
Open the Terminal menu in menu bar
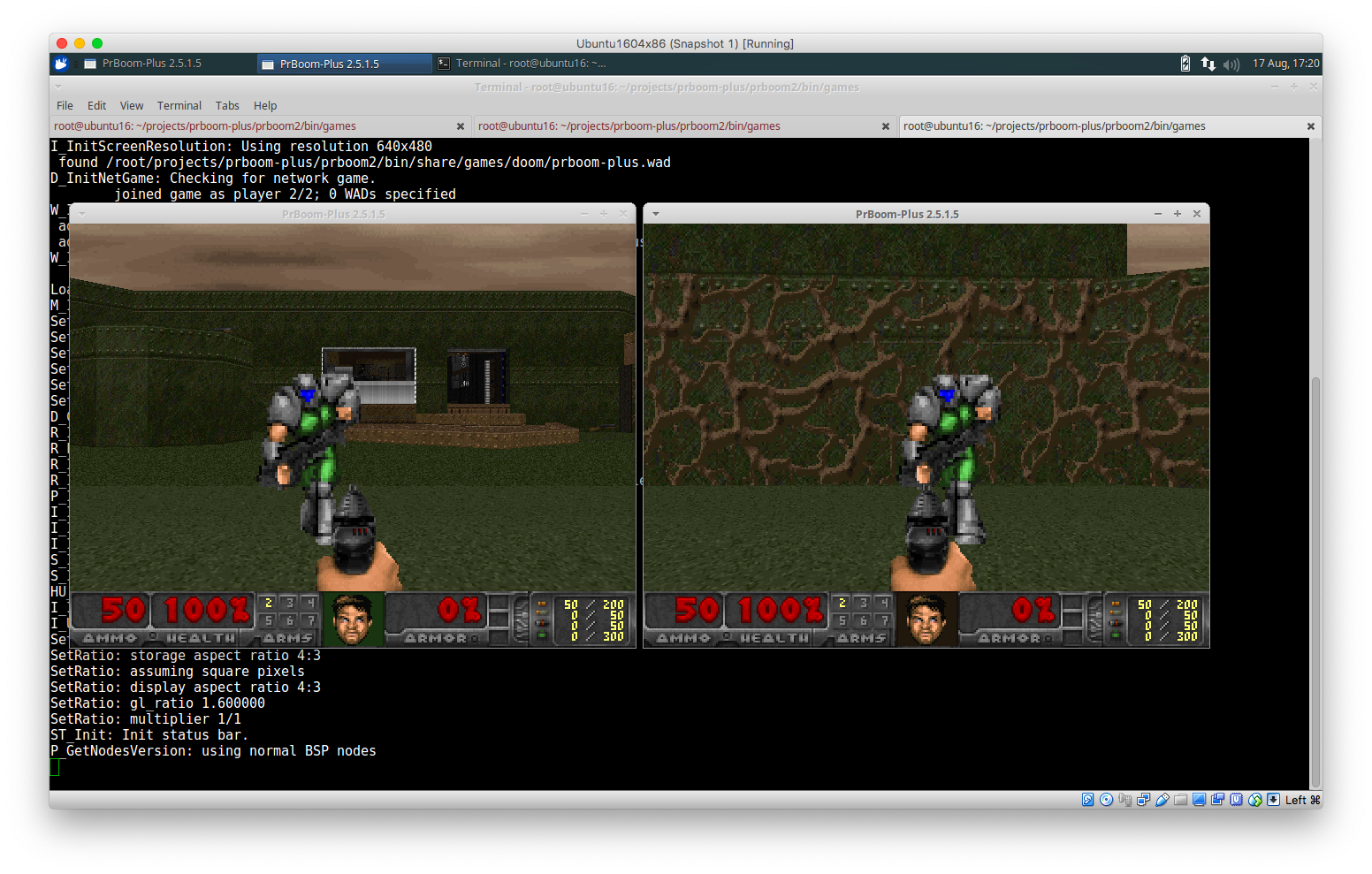179,105
